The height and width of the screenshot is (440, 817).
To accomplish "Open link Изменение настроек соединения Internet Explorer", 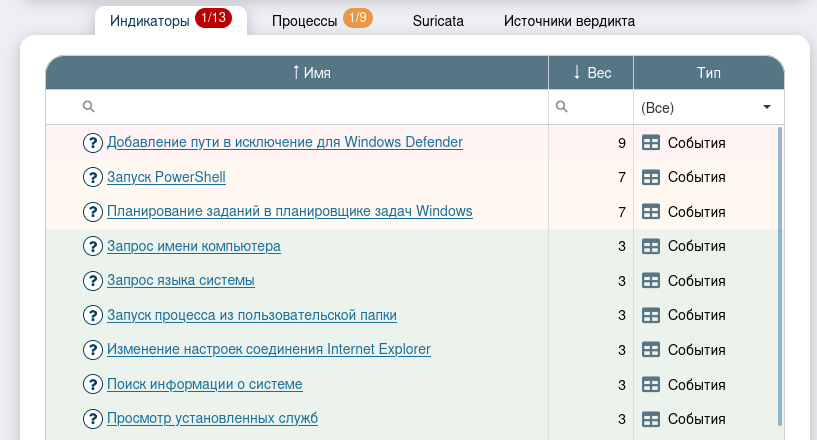I will [269, 350].
